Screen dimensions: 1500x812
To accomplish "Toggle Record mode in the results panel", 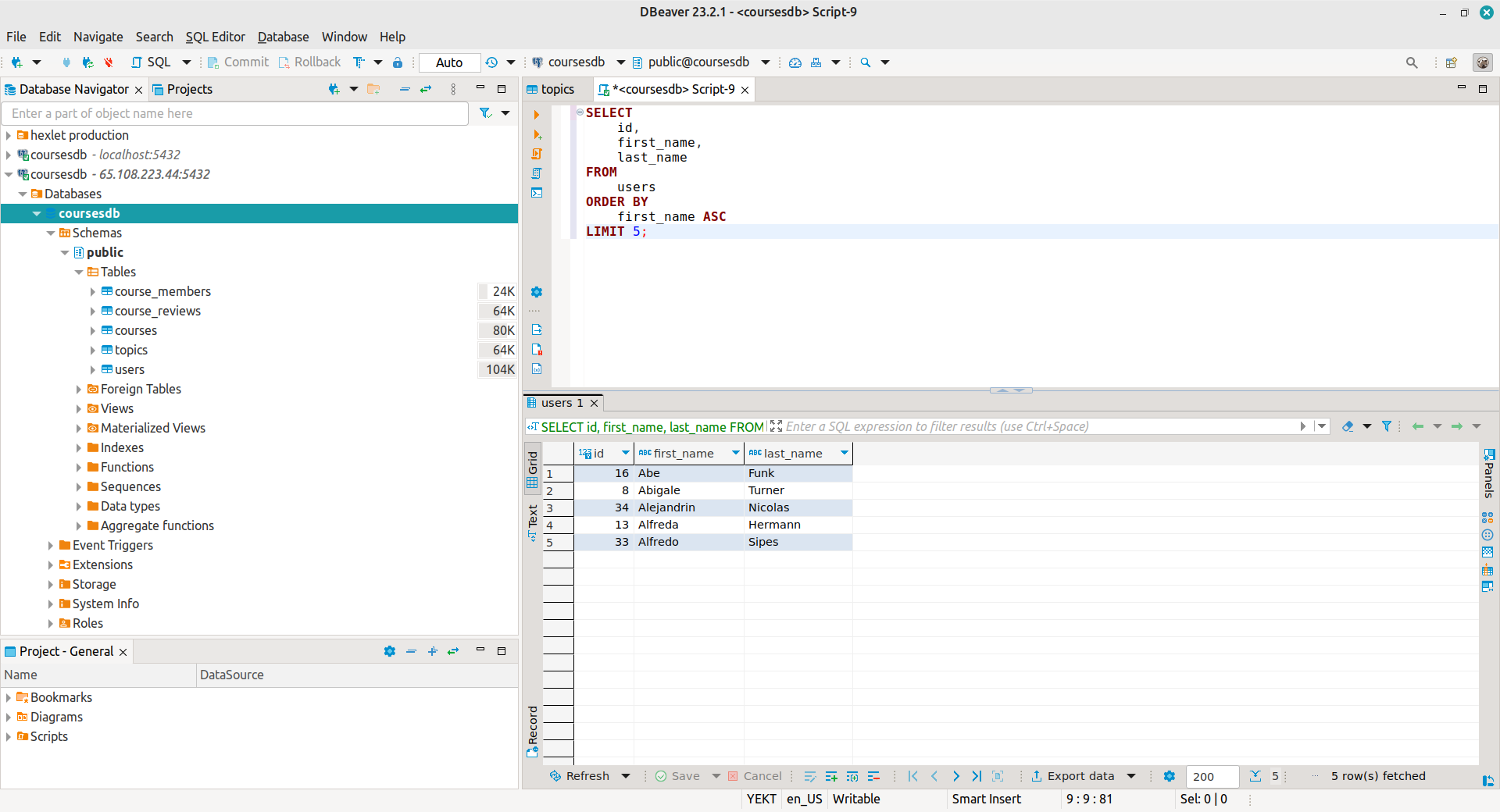I will coord(533,731).
